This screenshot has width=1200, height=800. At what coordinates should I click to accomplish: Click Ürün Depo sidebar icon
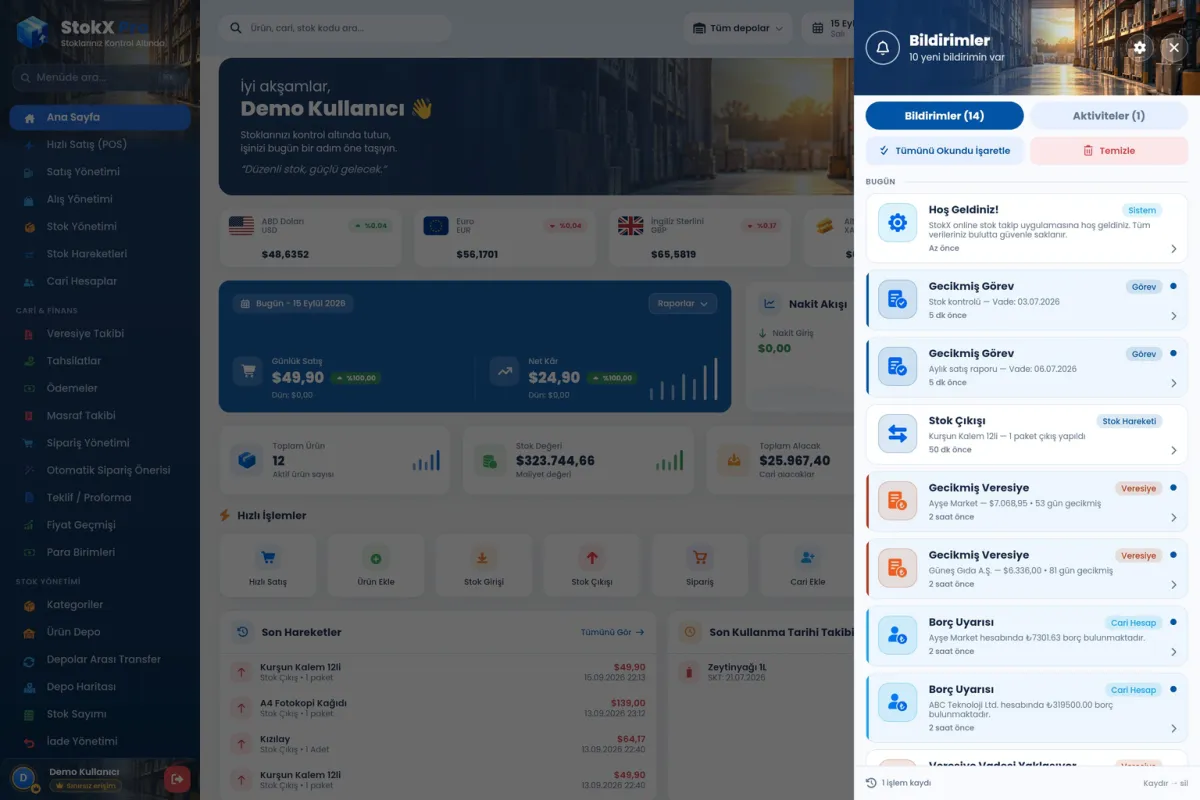tap(29, 632)
